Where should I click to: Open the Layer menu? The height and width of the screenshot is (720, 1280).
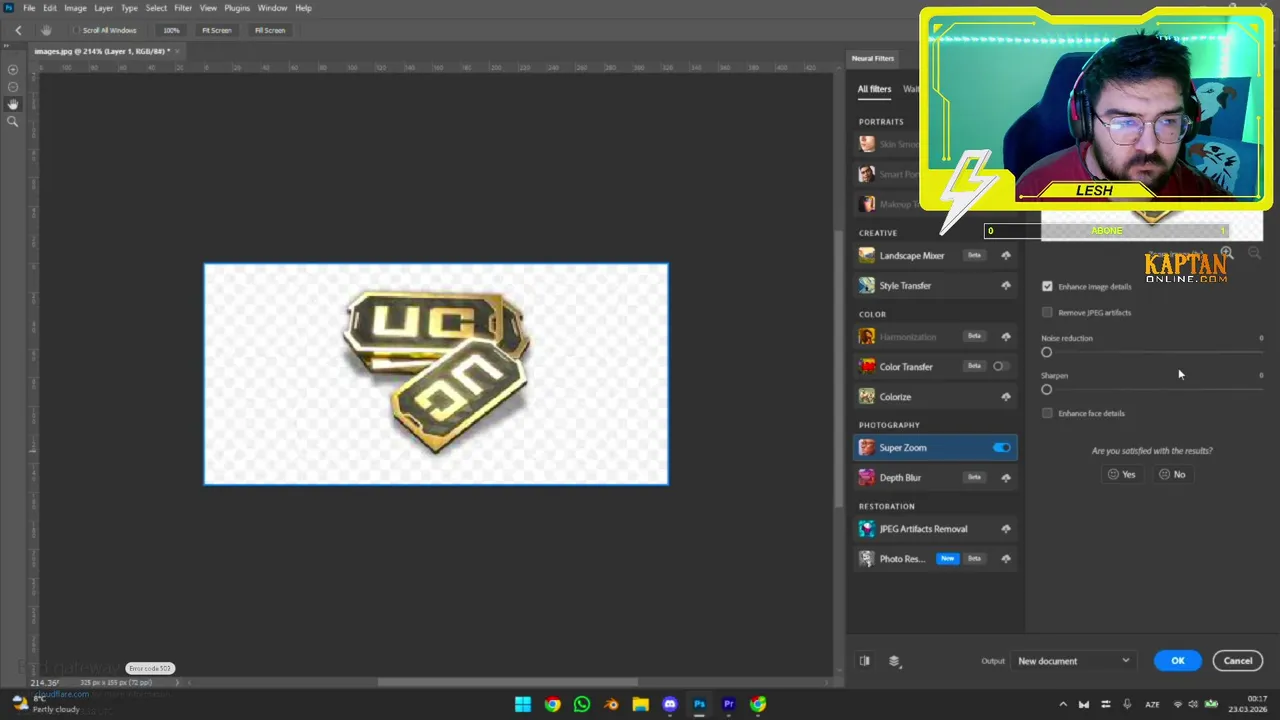(103, 8)
